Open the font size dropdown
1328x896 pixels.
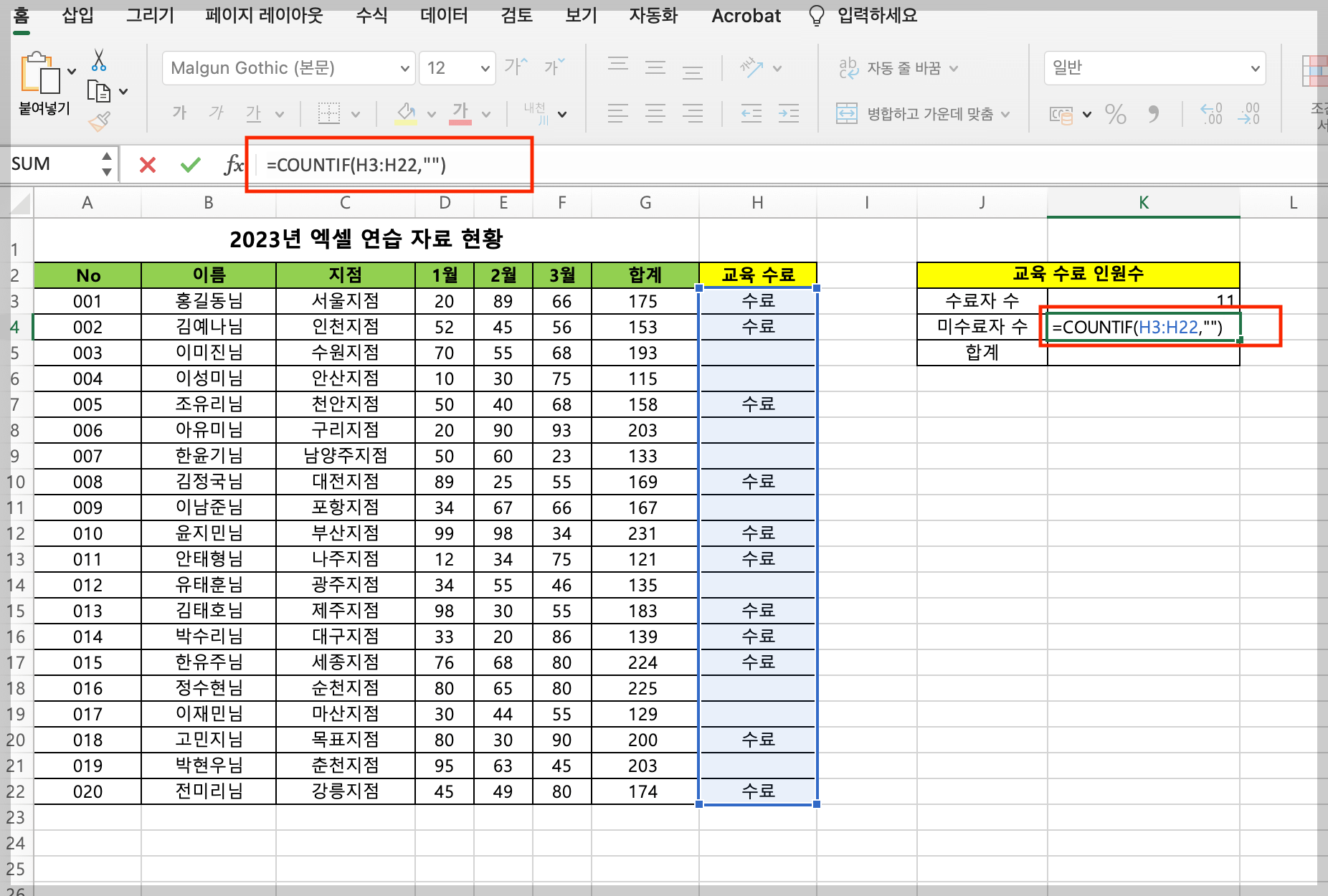pos(485,68)
